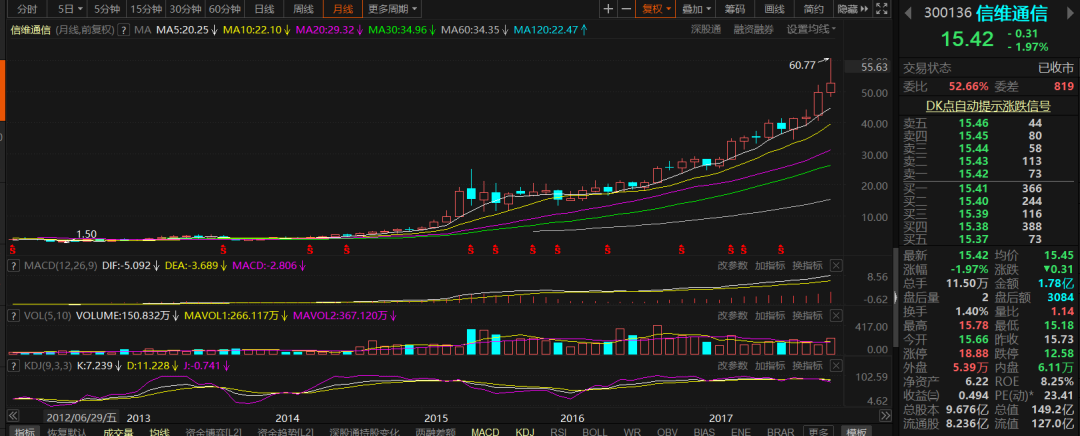This screenshot has height=436, width=1080.
Task: Toggle 成交量 volume indicator
Action: (x=118, y=431)
